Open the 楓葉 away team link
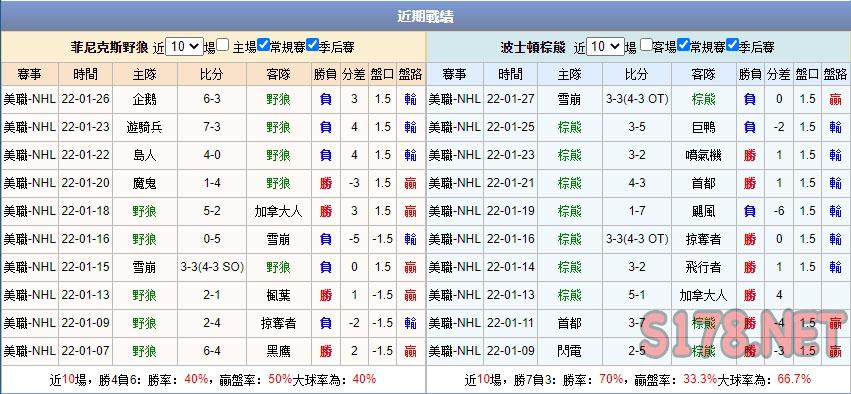The width and height of the screenshot is (851, 394). pyautogui.click(x=278, y=295)
